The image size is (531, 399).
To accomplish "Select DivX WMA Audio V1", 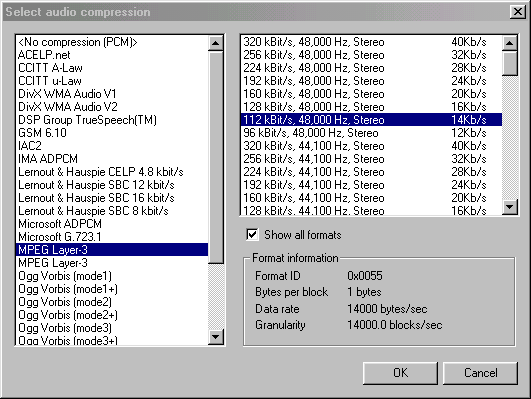I will click(112, 94).
